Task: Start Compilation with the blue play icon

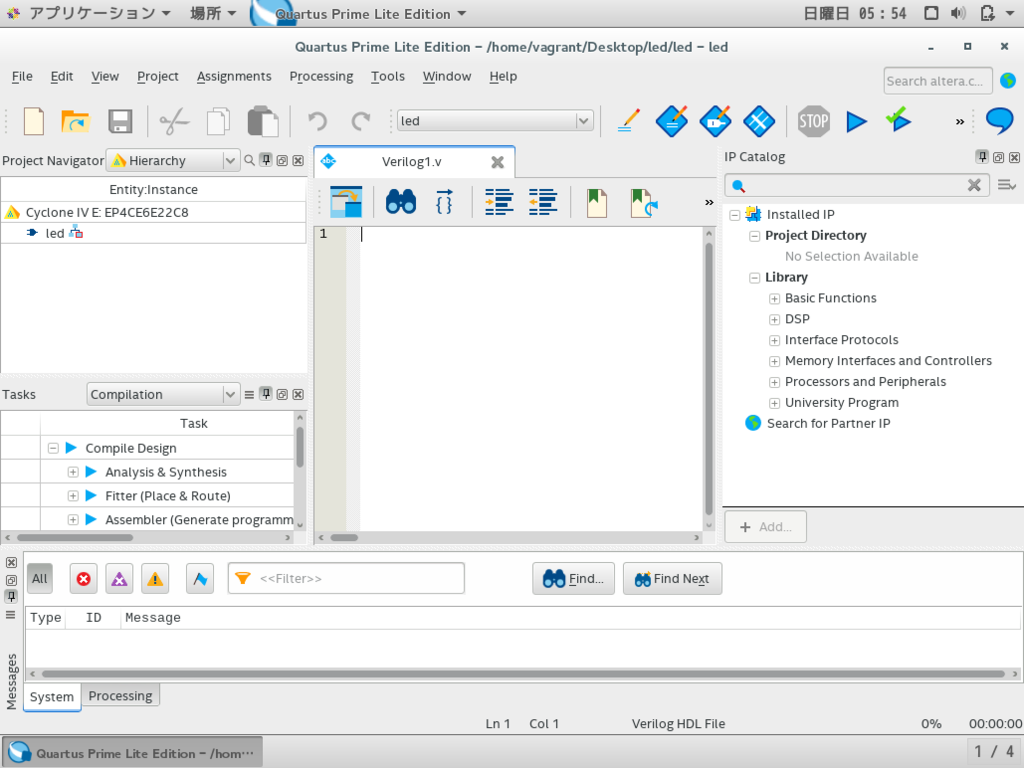Action: click(x=856, y=121)
